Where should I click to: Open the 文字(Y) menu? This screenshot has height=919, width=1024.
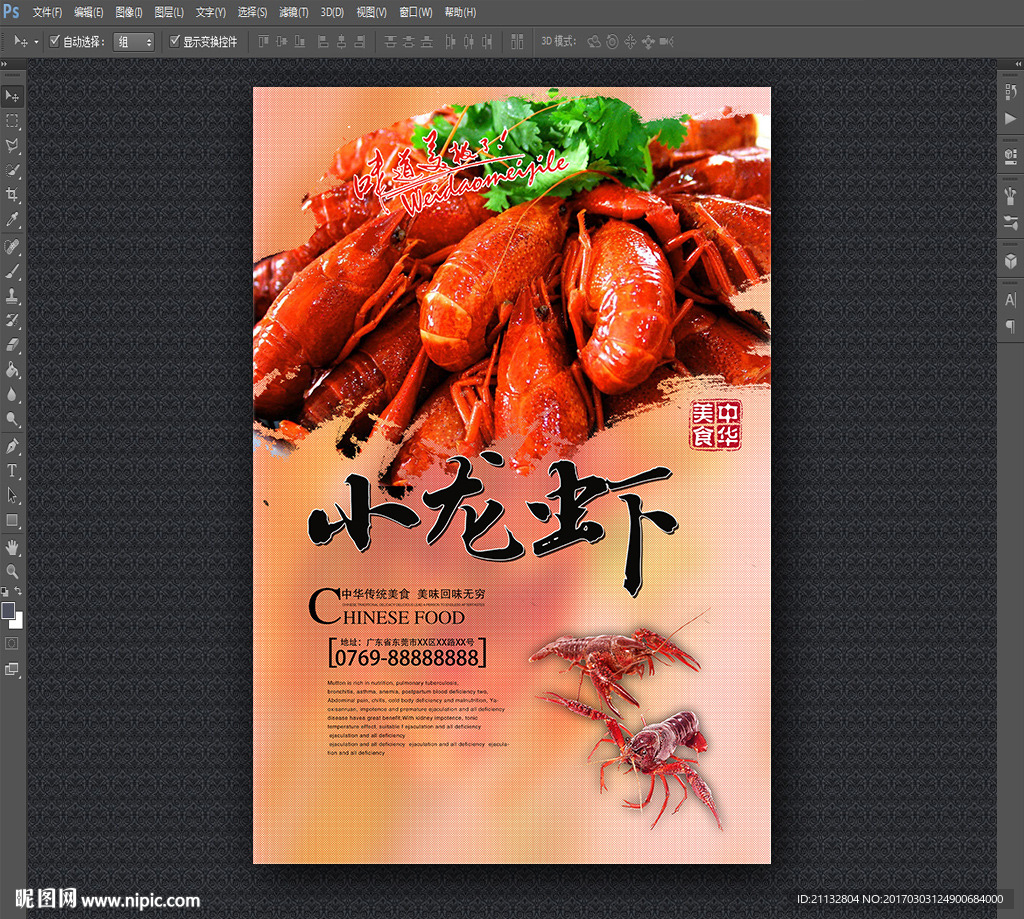pyautogui.click(x=210, y=12)
